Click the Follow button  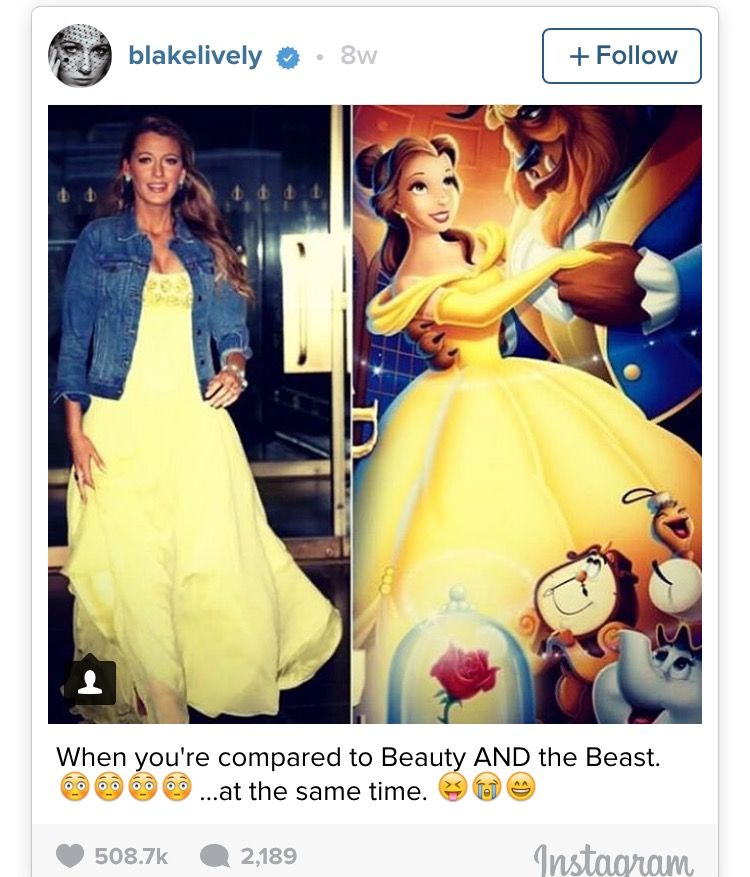tap(621, 56)
